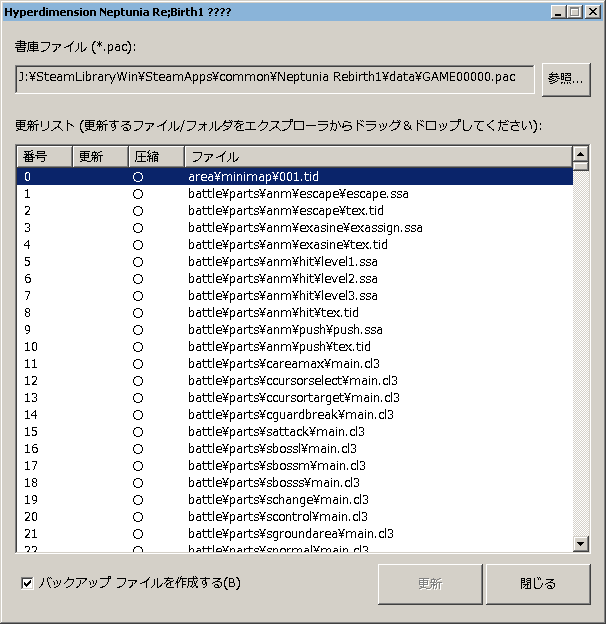
Task: Click compression circle for careamax main.cl3 row
Action: [x=138, y=364]
